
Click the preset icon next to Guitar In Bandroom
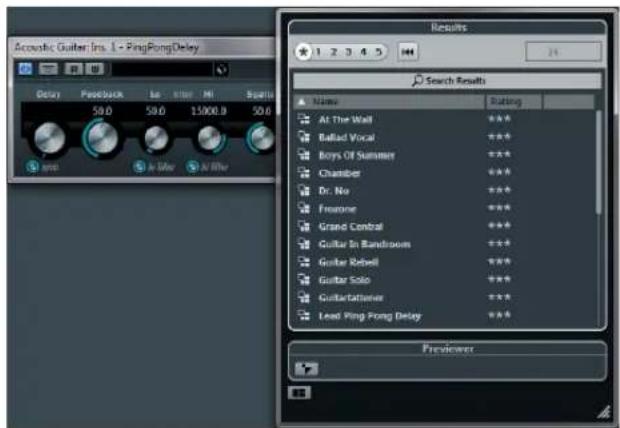coord(304,244)
